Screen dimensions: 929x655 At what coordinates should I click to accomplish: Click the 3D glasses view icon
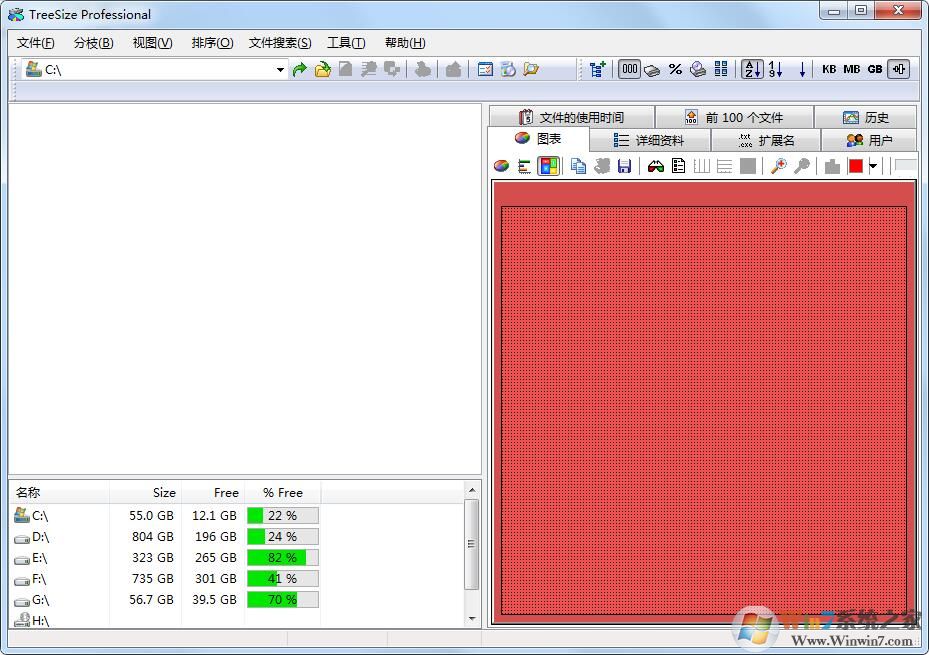[x=655, y=166]
